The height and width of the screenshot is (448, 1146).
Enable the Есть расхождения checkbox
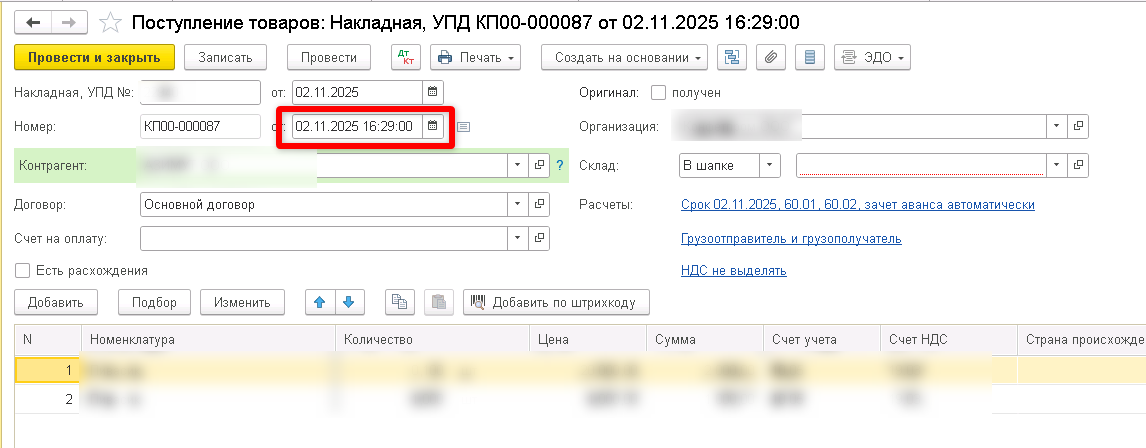pos(23,270)
